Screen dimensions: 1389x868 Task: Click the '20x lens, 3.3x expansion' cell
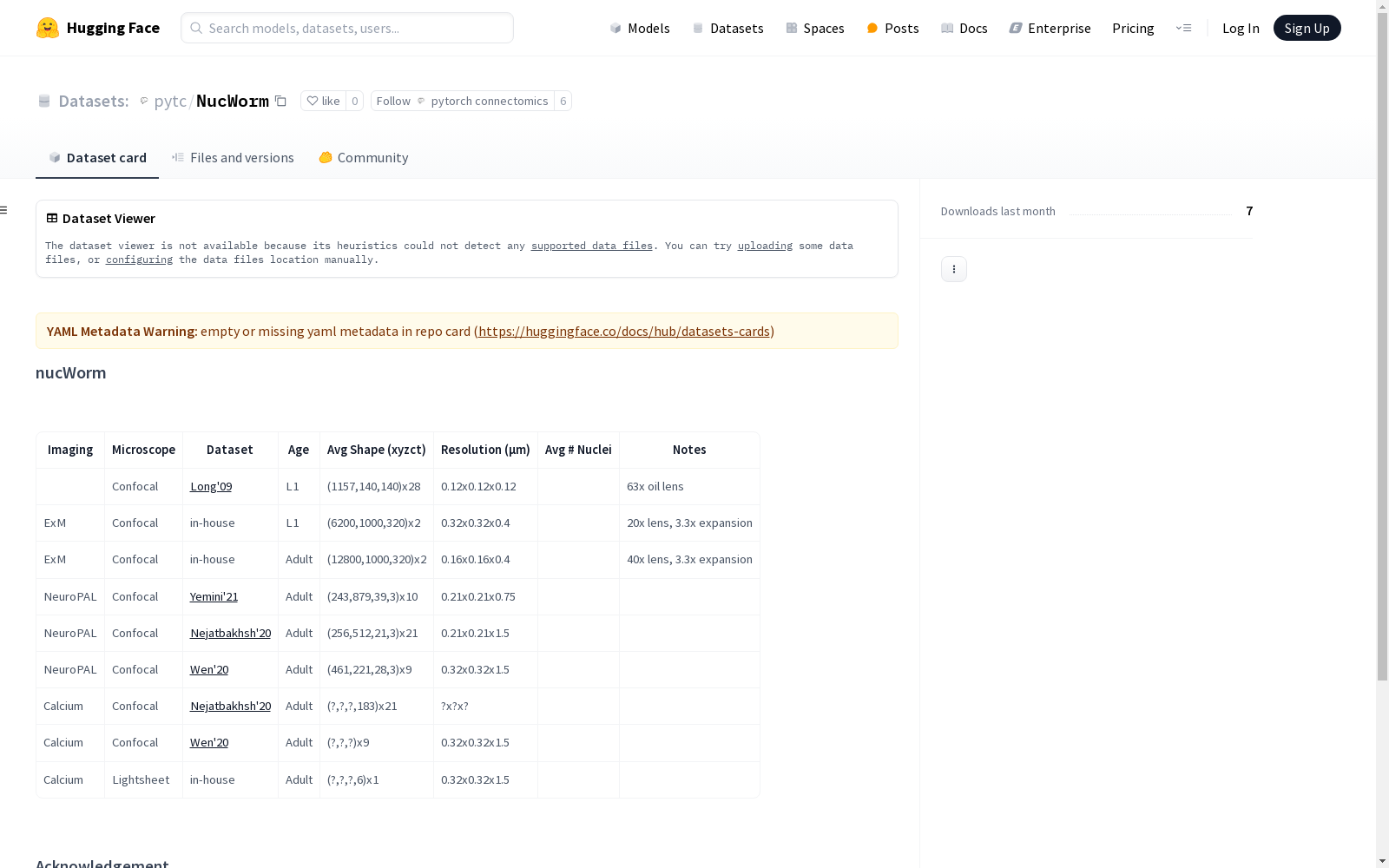tap(689, 523)
